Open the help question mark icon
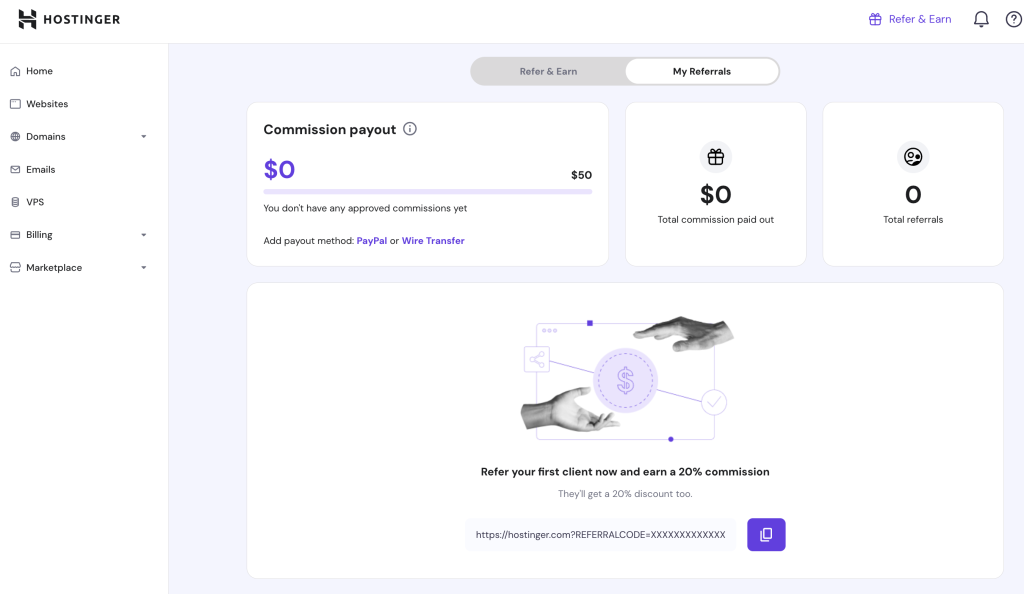This screenshot has width=1024, height=594. point(1011,19)
